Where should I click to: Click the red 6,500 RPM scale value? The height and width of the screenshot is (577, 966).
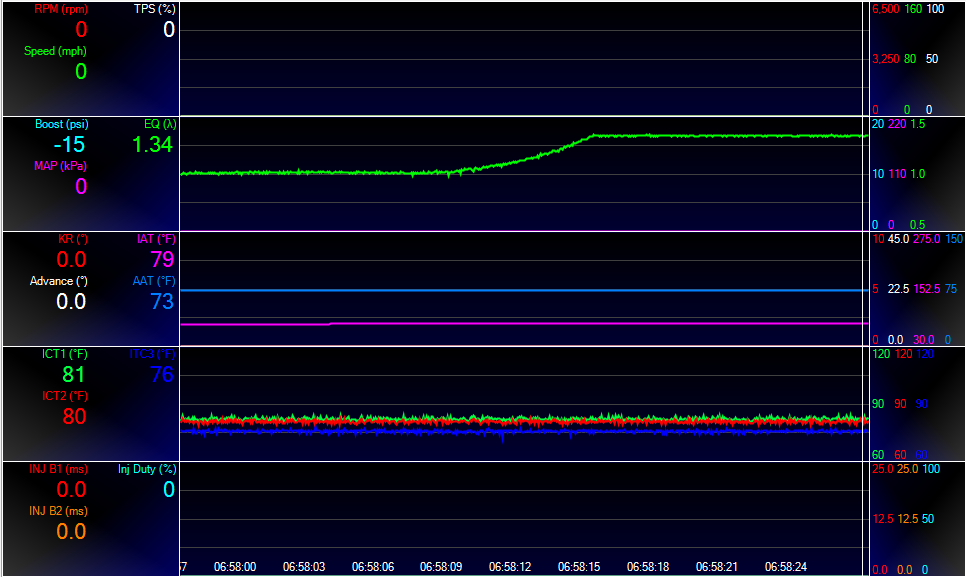884,9
